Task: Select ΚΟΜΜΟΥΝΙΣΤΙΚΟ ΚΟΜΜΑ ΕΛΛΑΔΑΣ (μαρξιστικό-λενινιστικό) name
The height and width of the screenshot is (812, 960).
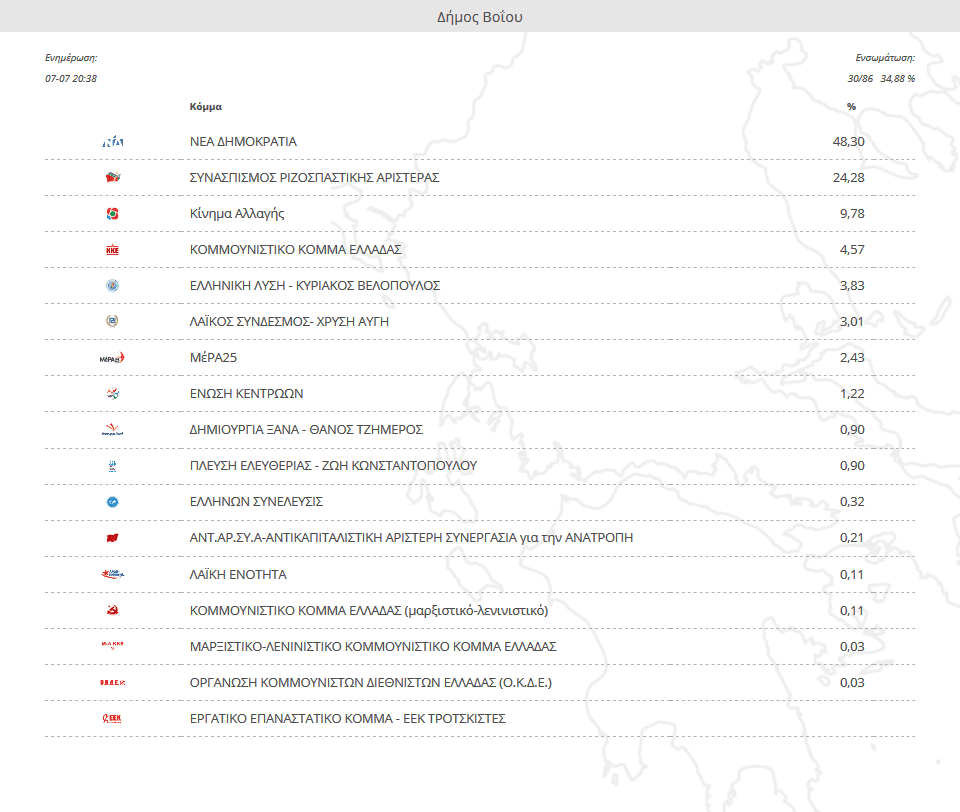Action: tap(369, 611)
